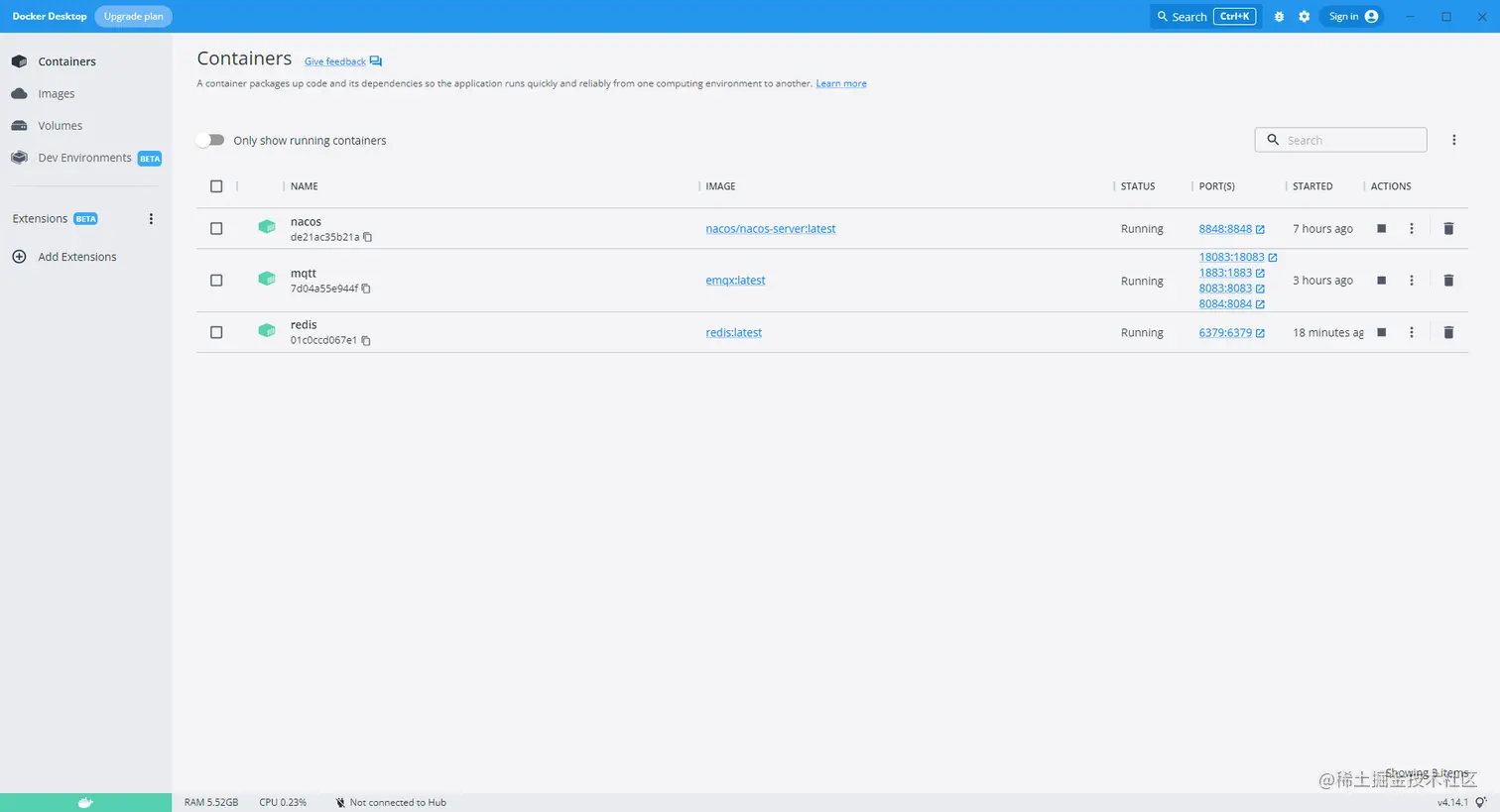Open port 1883:1883 link

tap(1225, 273)
